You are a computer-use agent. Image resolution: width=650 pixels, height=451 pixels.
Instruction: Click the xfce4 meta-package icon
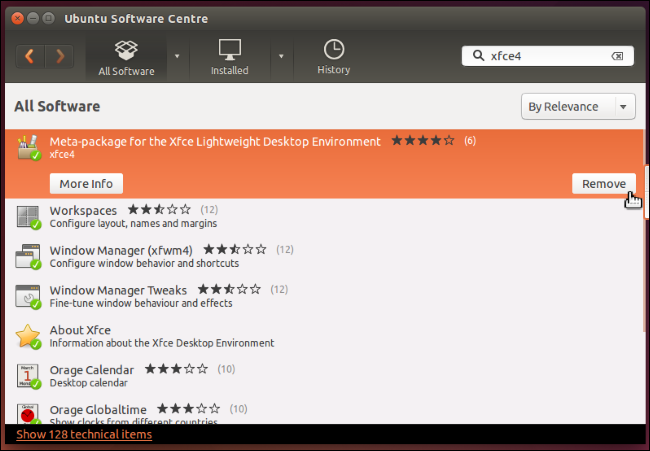click(x=28, y=148)
